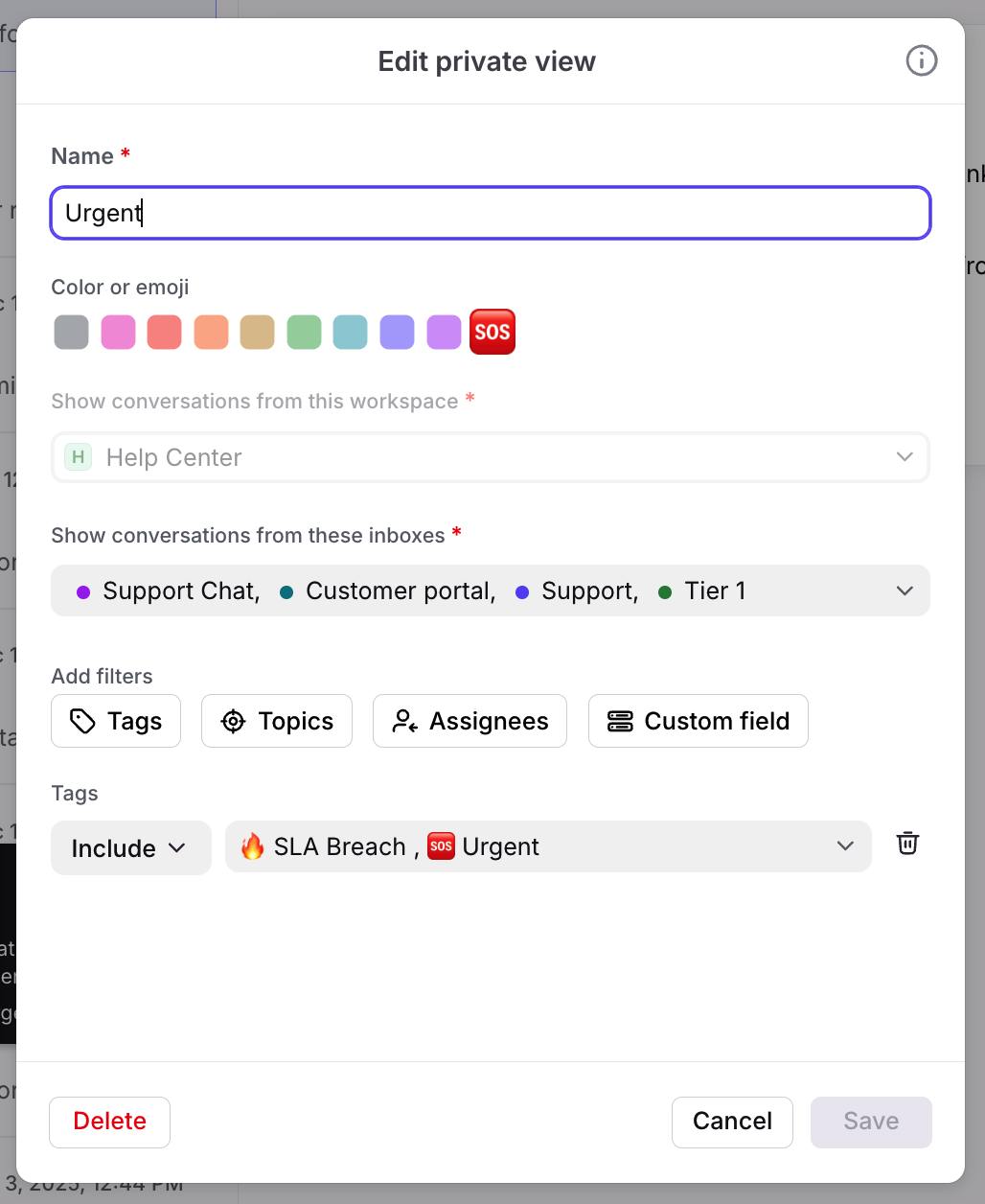The height and width of the screenshot is (1204, 985).
Task: Add a Tags filter
Action: [x=116, y=721]
